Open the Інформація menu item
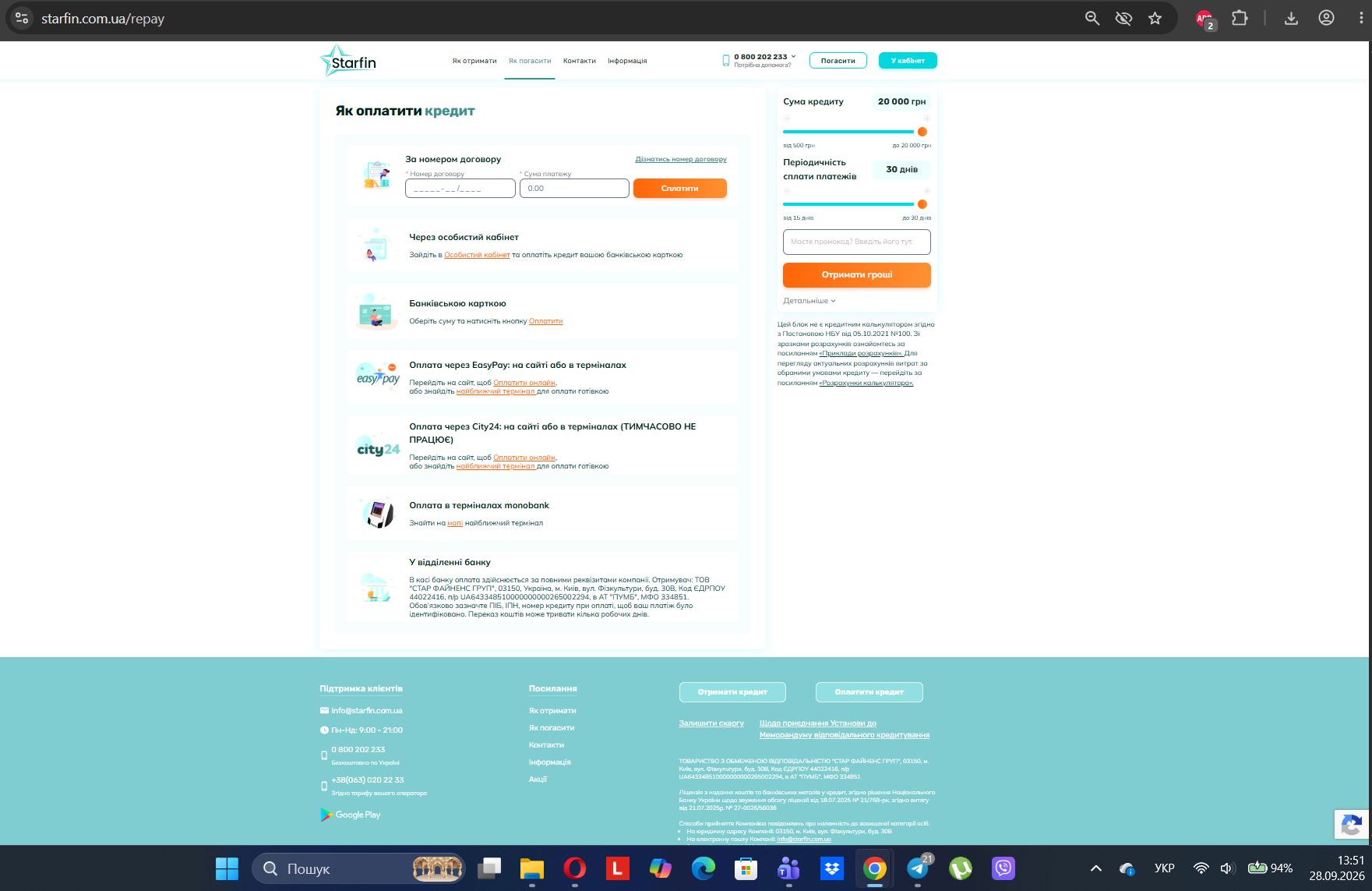The image size is (1372, 891). (x=627, y=61)
